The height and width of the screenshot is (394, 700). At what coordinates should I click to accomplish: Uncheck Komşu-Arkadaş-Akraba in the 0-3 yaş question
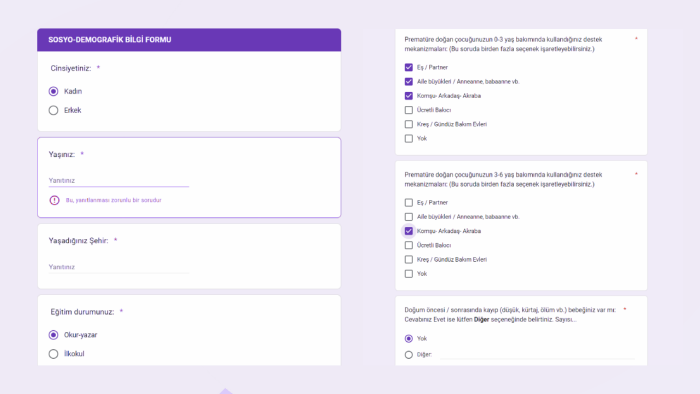coord(409,96)
